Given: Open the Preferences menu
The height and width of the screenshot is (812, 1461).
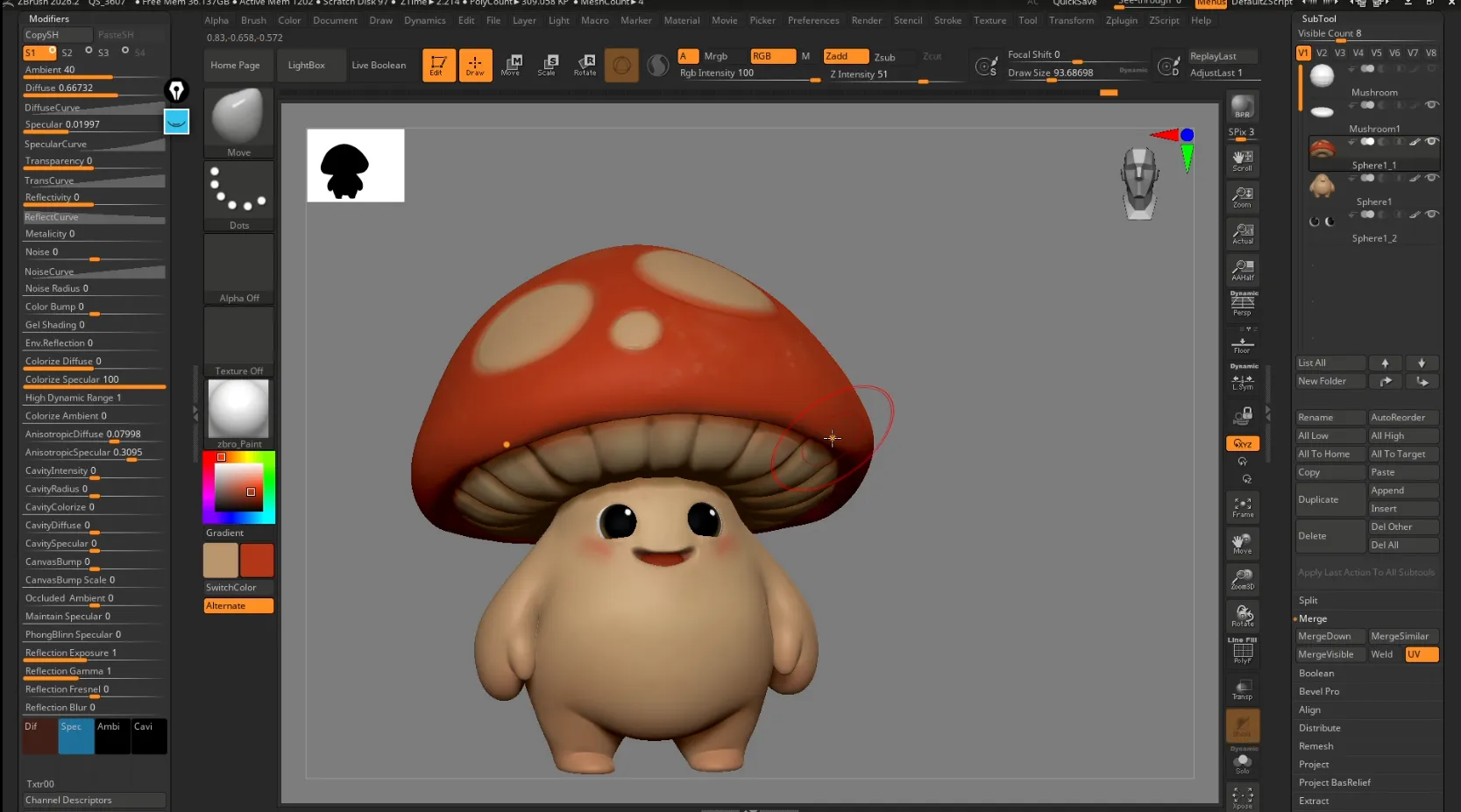Looking at the screenshot, I should pos(813,20).
